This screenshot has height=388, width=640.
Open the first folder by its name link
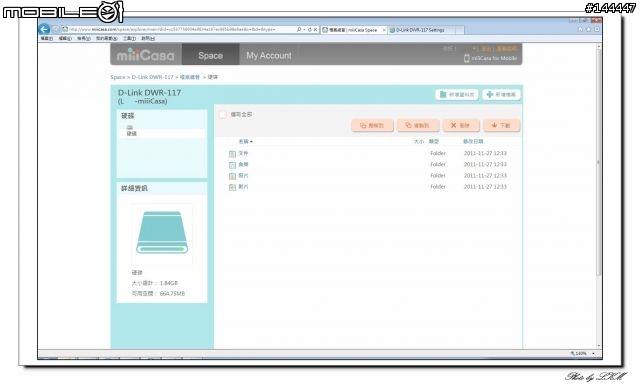click(x=243, y=153)
